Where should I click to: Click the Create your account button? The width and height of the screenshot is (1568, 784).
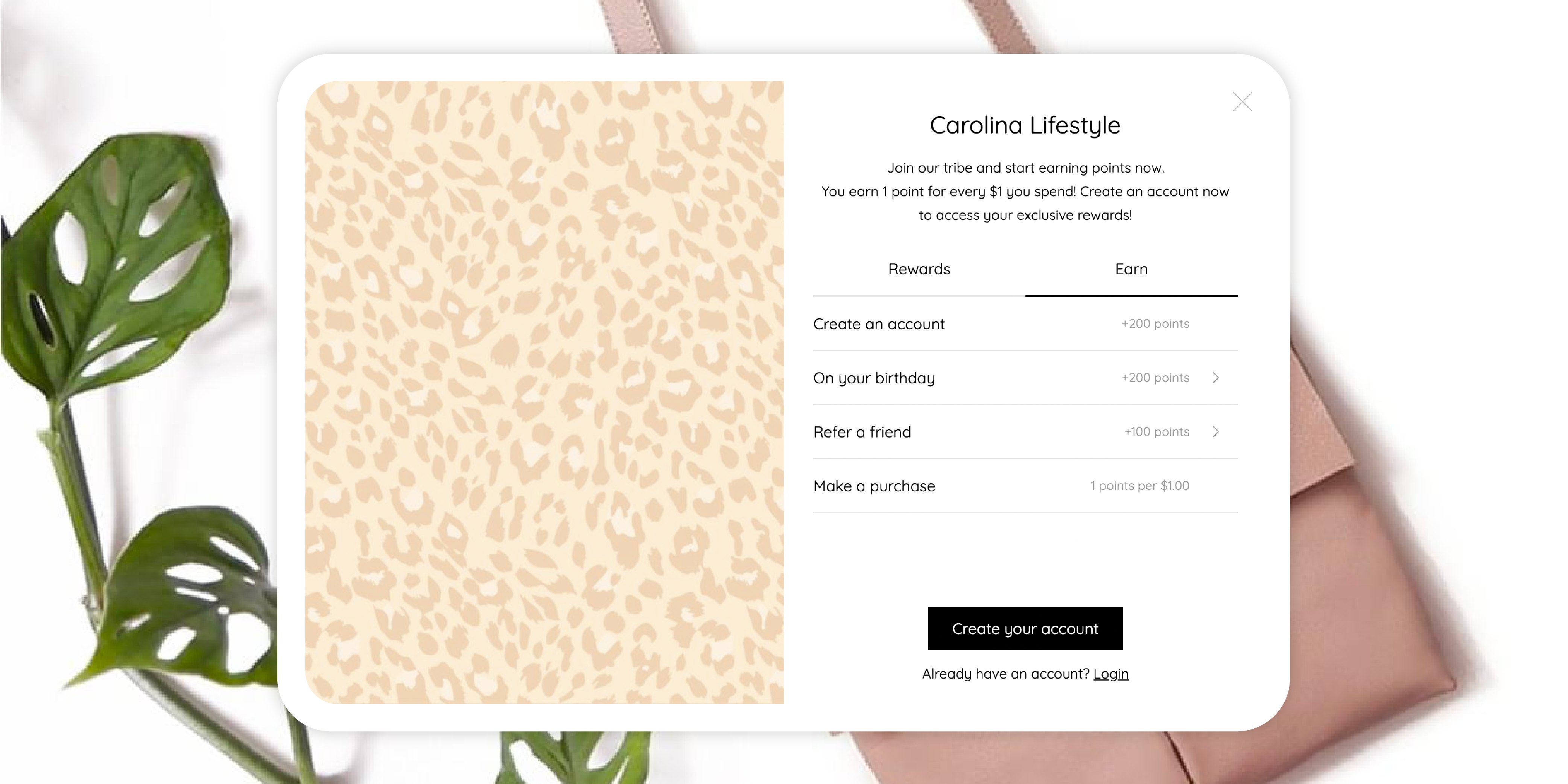(1025, 628)
